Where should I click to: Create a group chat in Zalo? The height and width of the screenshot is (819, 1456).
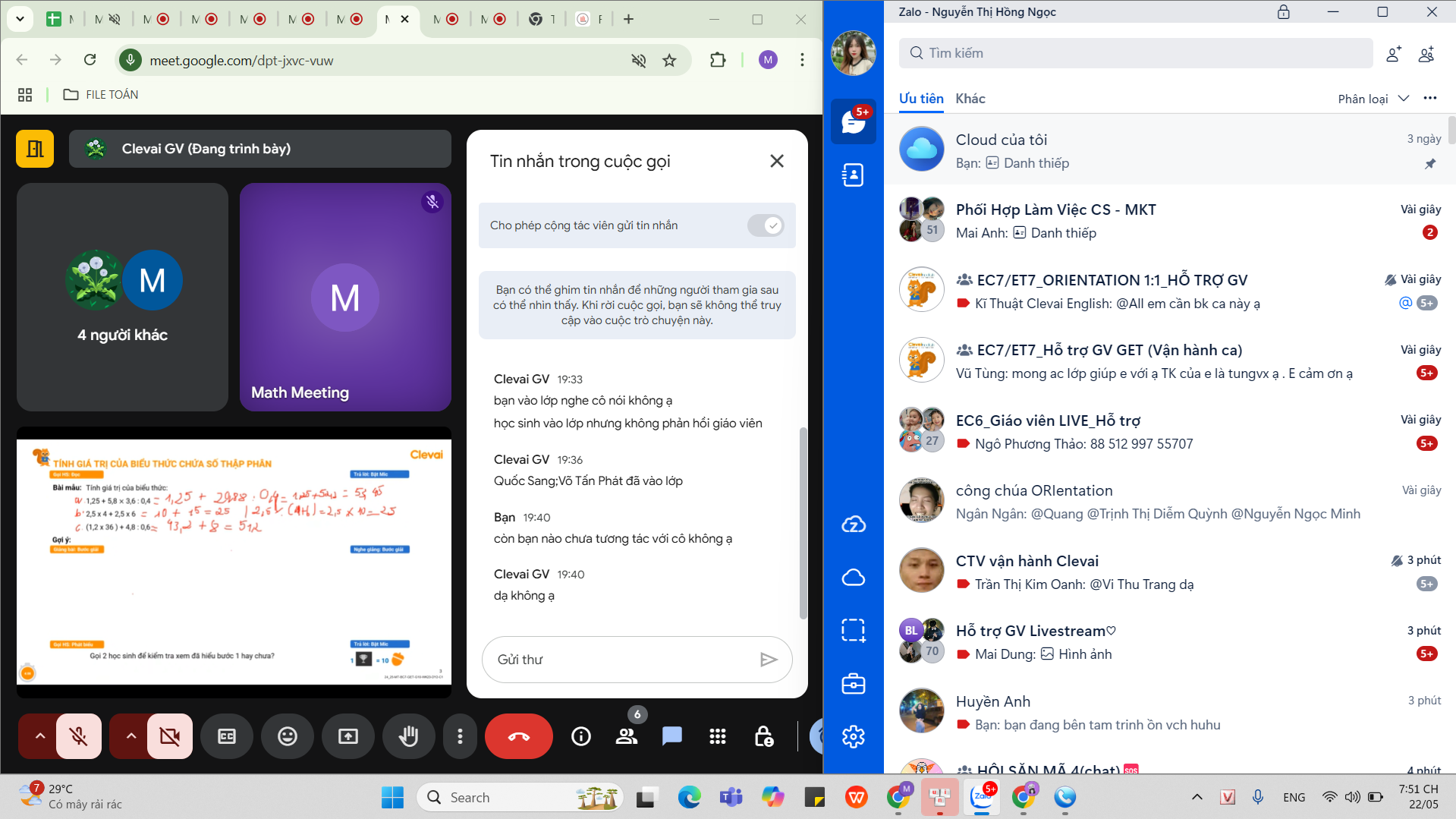pos(1426,54)
